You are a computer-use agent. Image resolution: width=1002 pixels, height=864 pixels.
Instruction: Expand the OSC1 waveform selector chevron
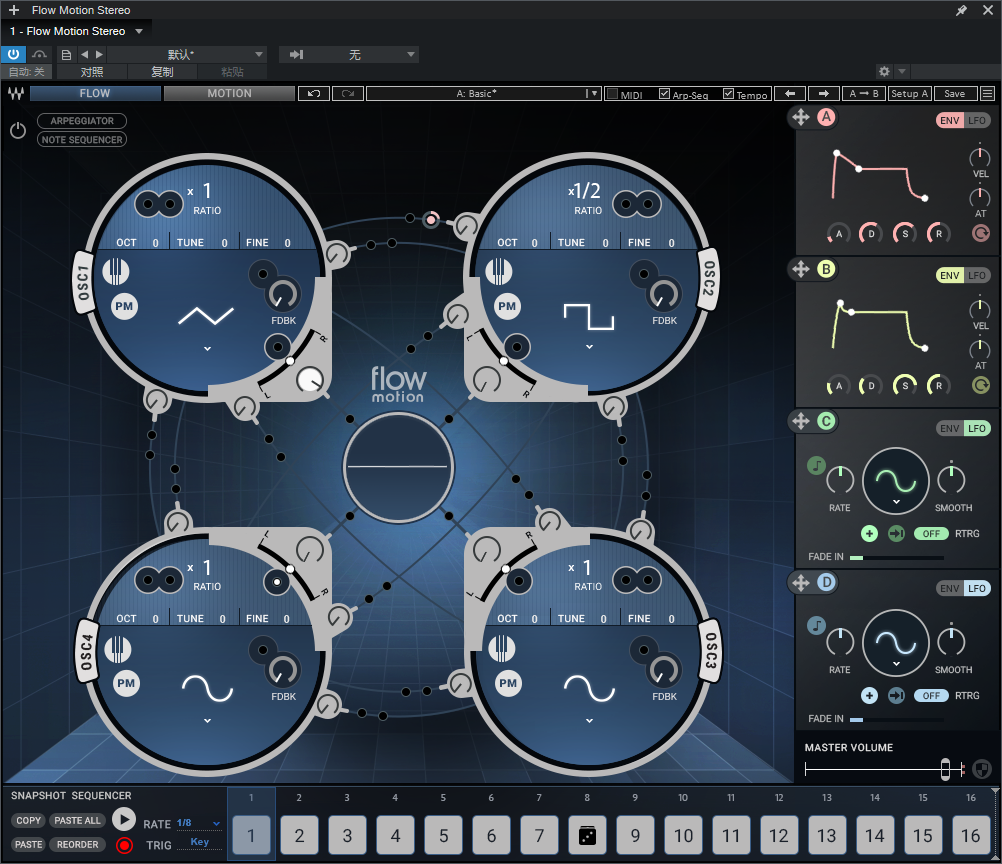(x=207, y=348)
